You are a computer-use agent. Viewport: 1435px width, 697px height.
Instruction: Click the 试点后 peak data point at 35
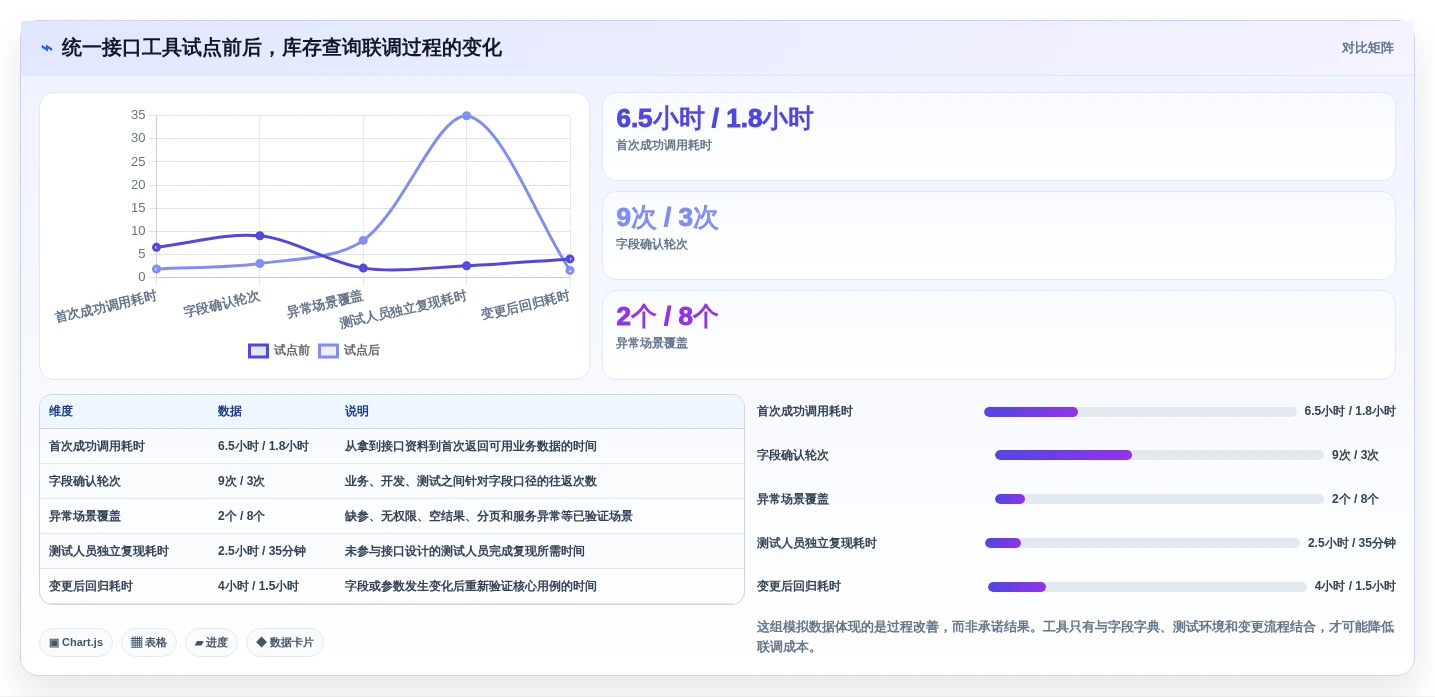pyautogui.click(x=466, y=116)
